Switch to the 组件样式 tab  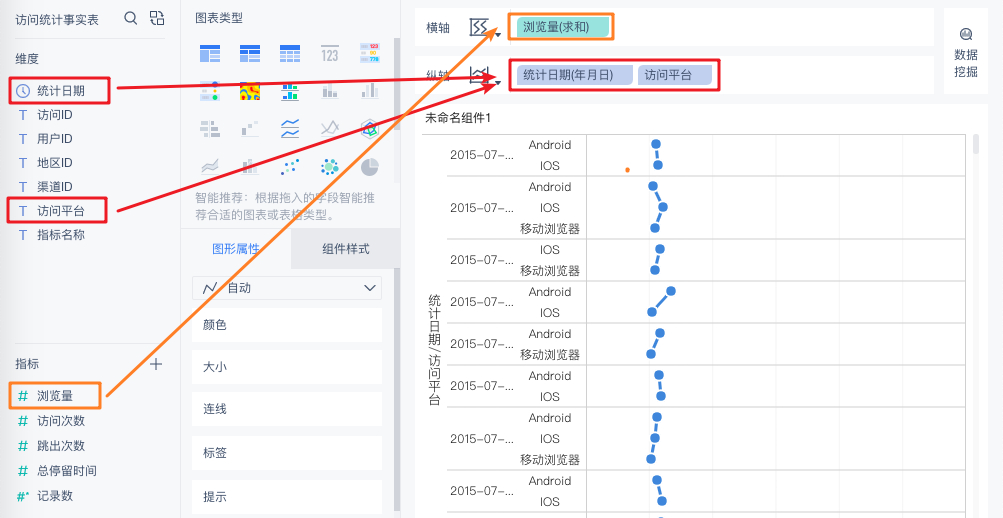345,249
